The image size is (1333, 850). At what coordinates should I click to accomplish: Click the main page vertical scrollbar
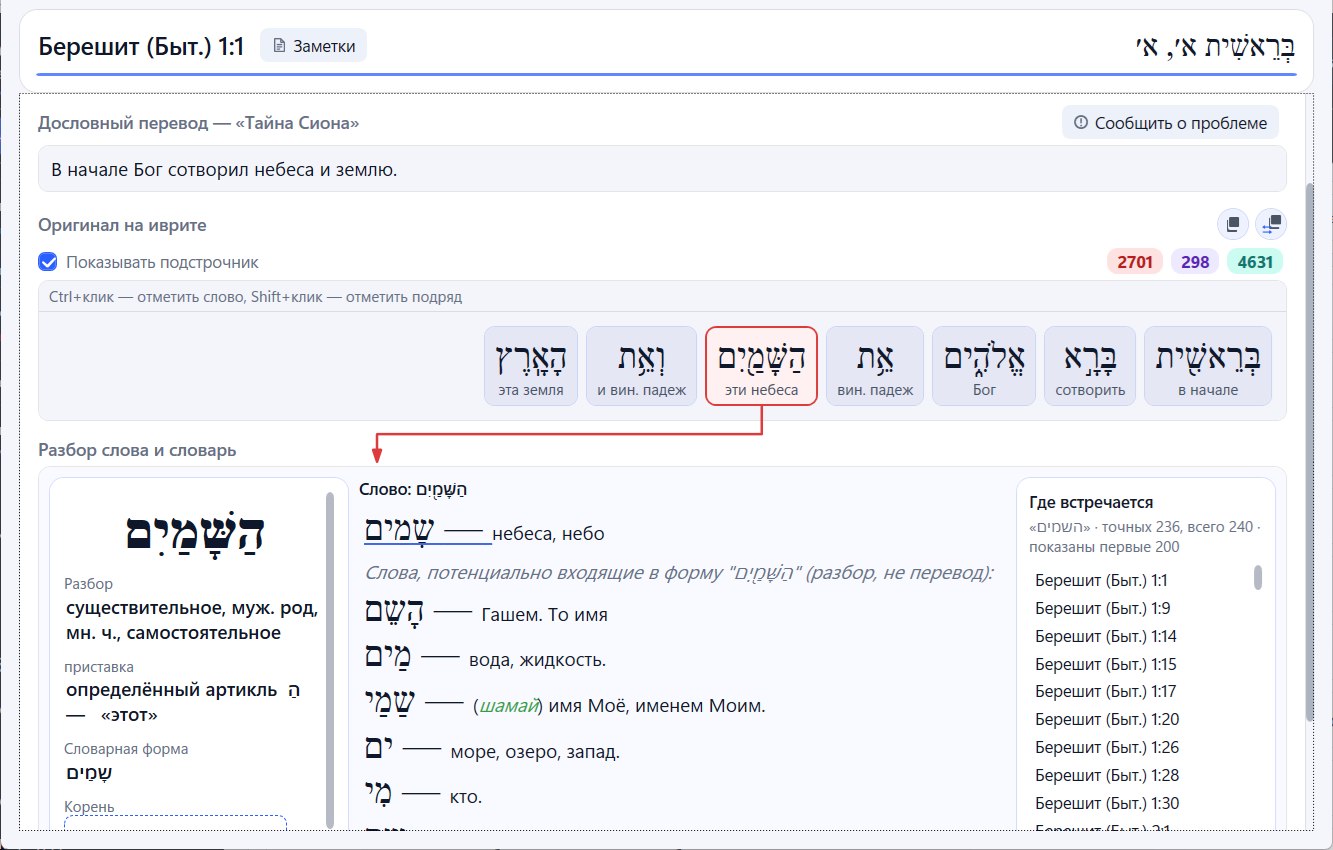[x=1311, y=452]
